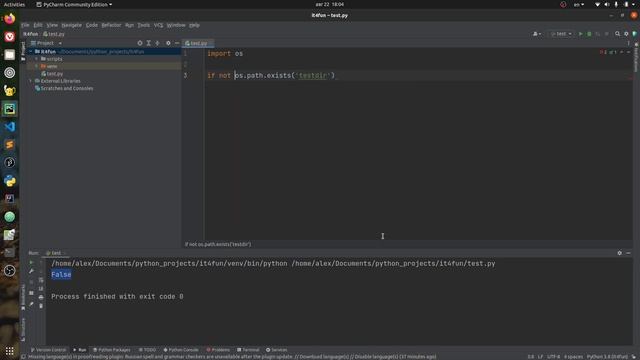The height and width of the screenshot is (360, 640).
Task: Select the test.py editor tab
Action: click(x=197, y=43)
